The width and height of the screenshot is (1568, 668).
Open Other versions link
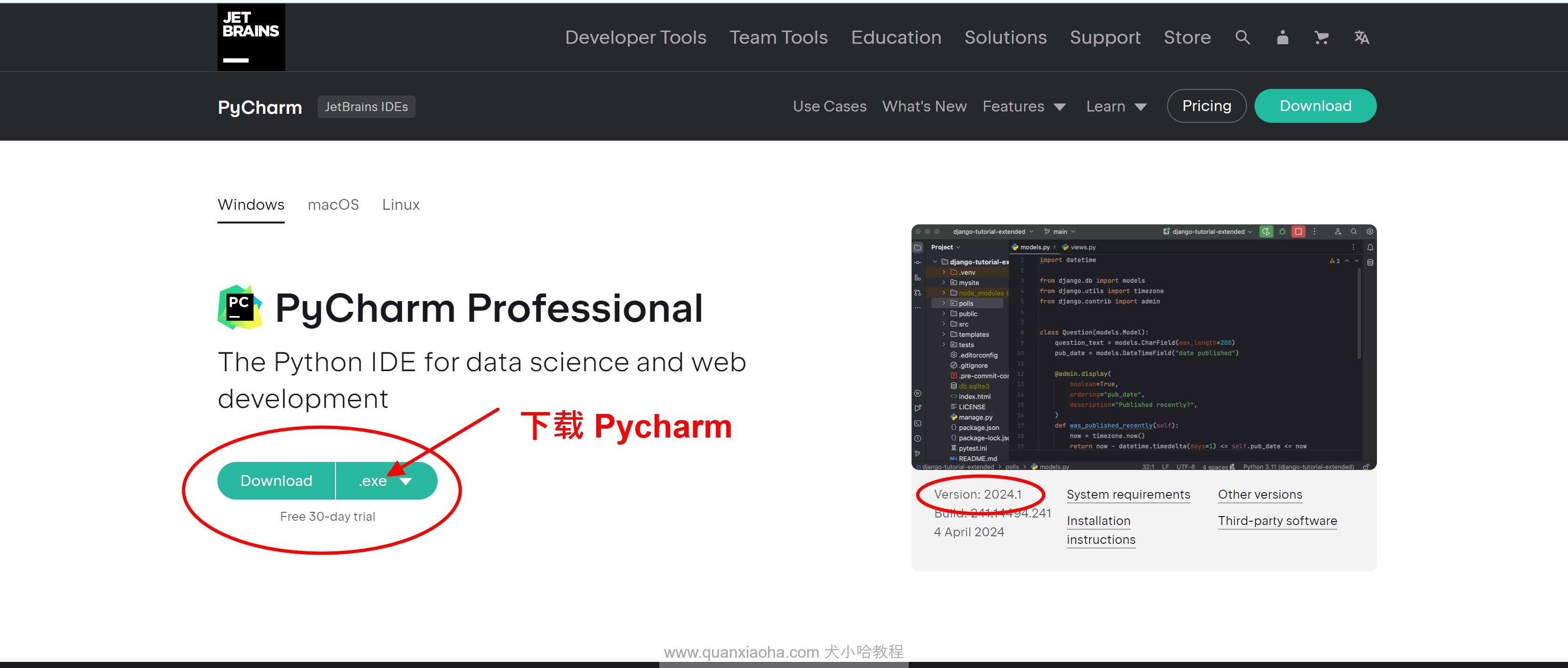(1260, 494)
